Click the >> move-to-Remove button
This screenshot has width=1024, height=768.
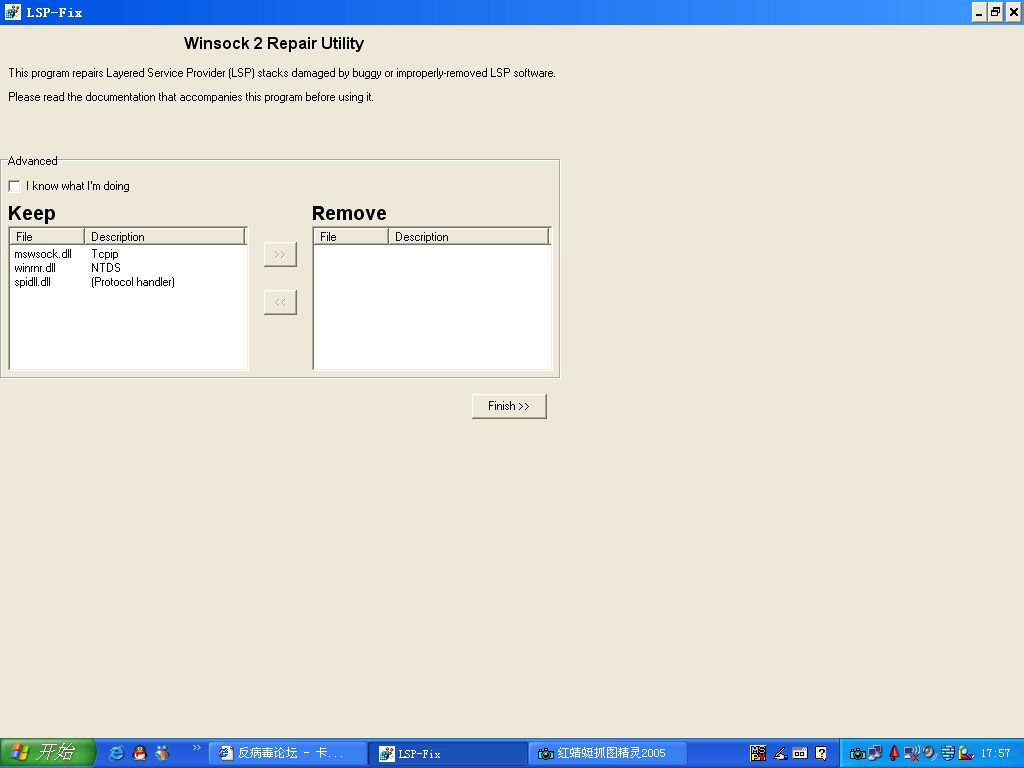(280, 254)
